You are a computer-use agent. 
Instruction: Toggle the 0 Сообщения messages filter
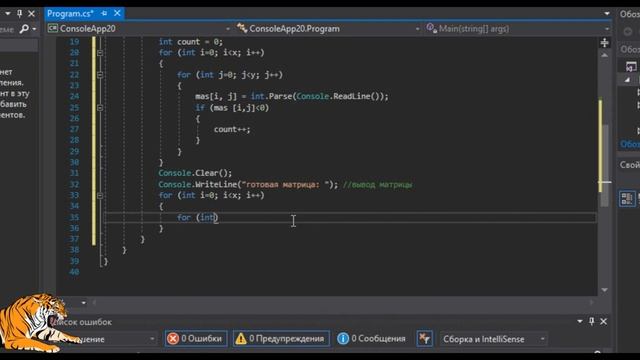point(371,338)
